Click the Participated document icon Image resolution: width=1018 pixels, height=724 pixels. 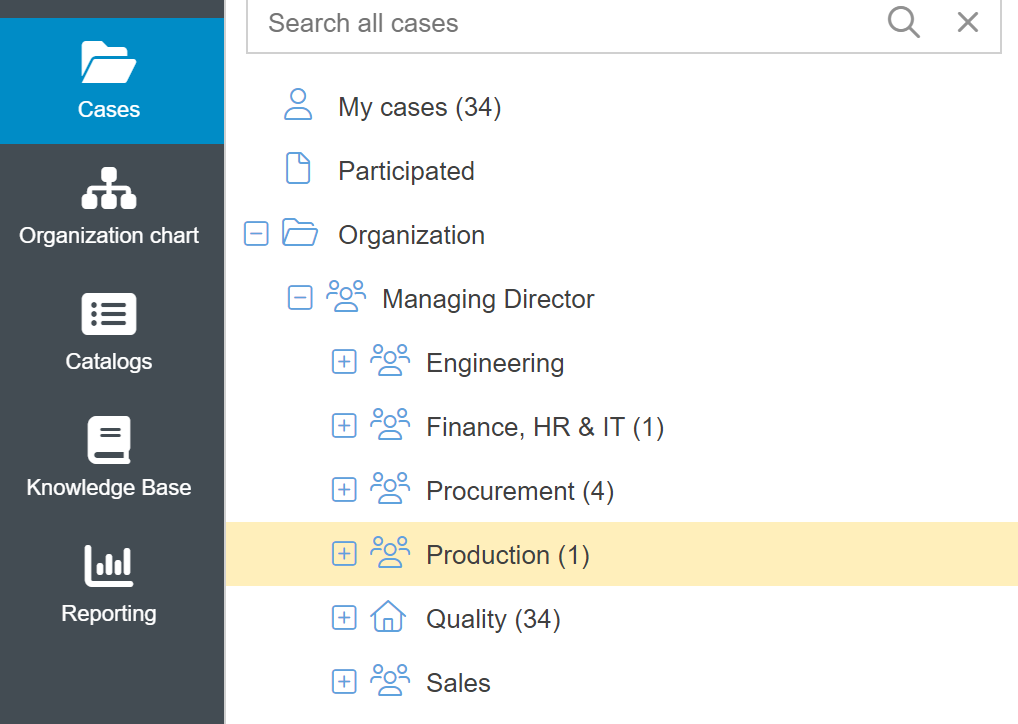click(x=299, y=170)
